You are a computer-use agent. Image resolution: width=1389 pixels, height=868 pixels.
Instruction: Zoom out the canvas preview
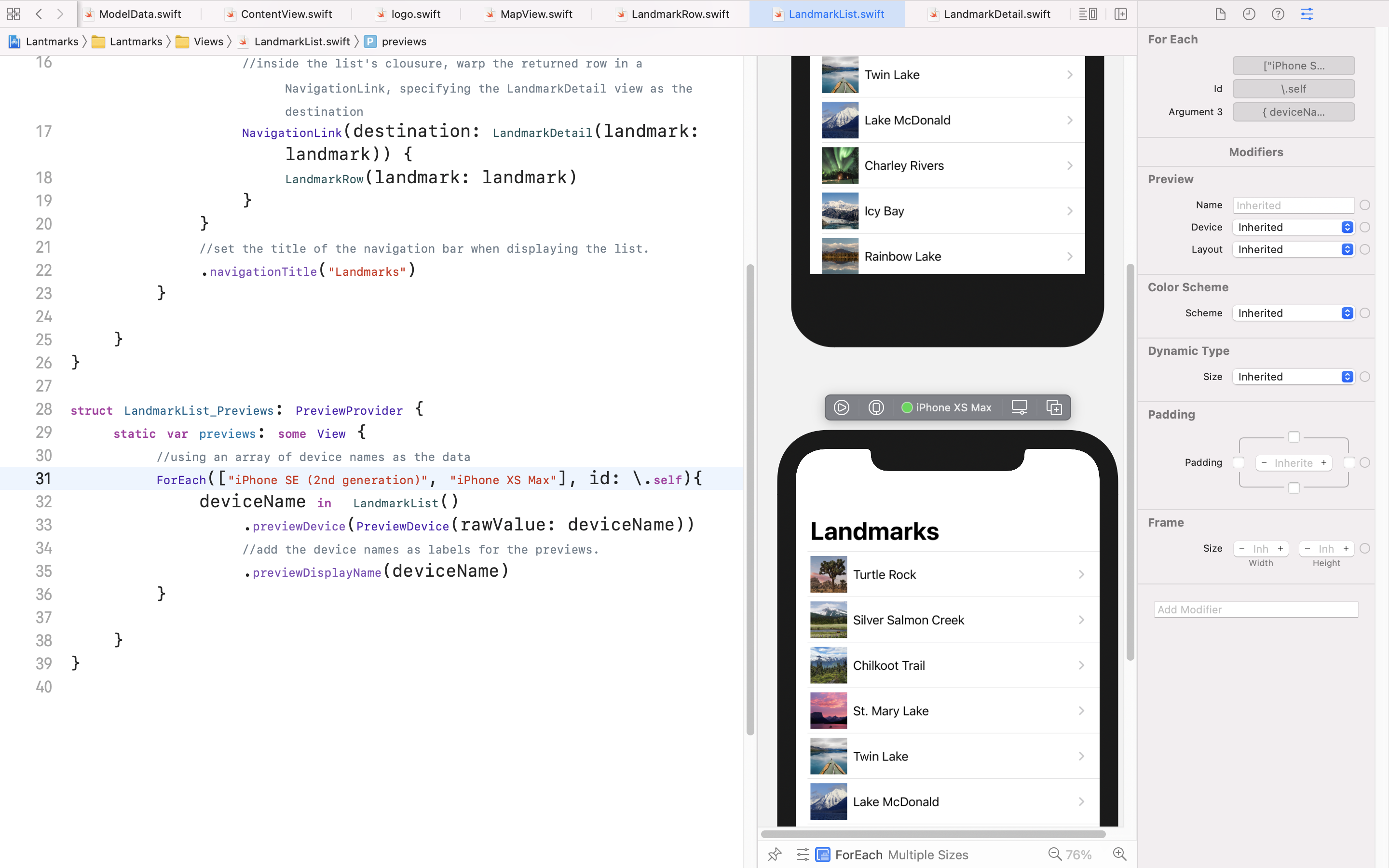click(x=1055, y=854)
